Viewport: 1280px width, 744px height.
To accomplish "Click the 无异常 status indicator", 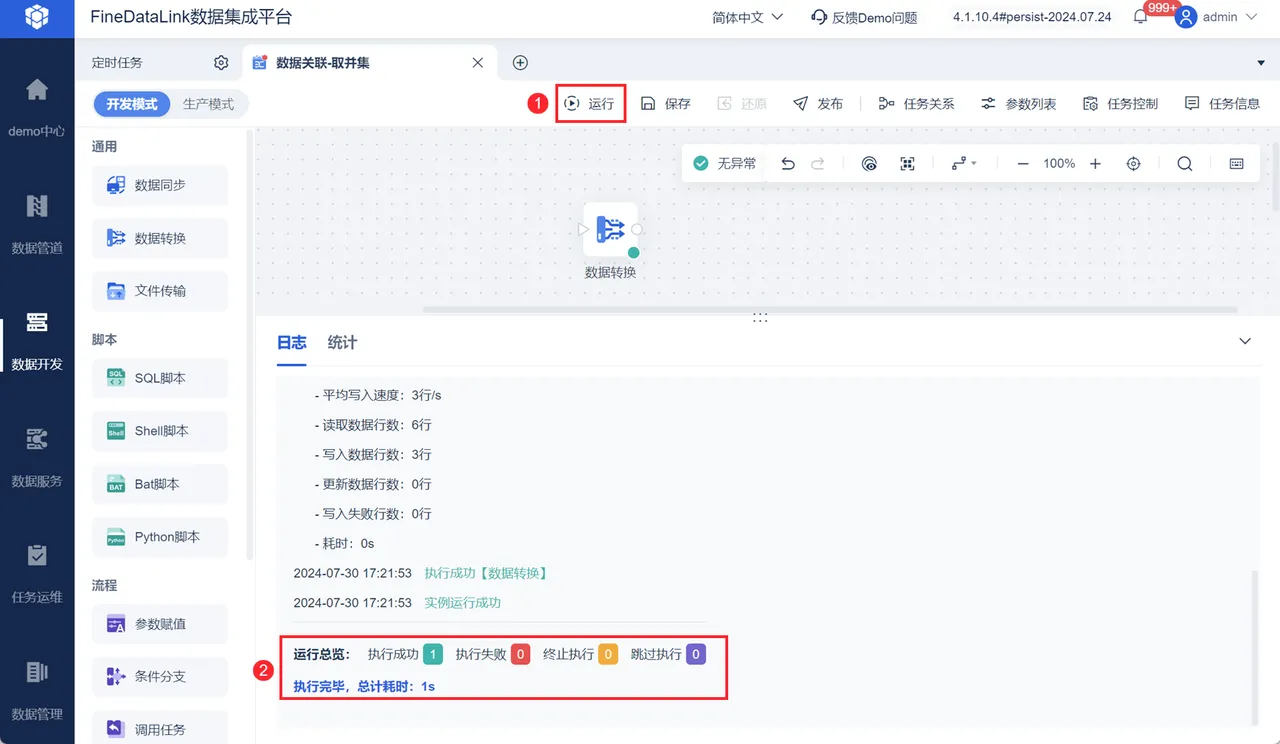I will [x=725, y=163].
